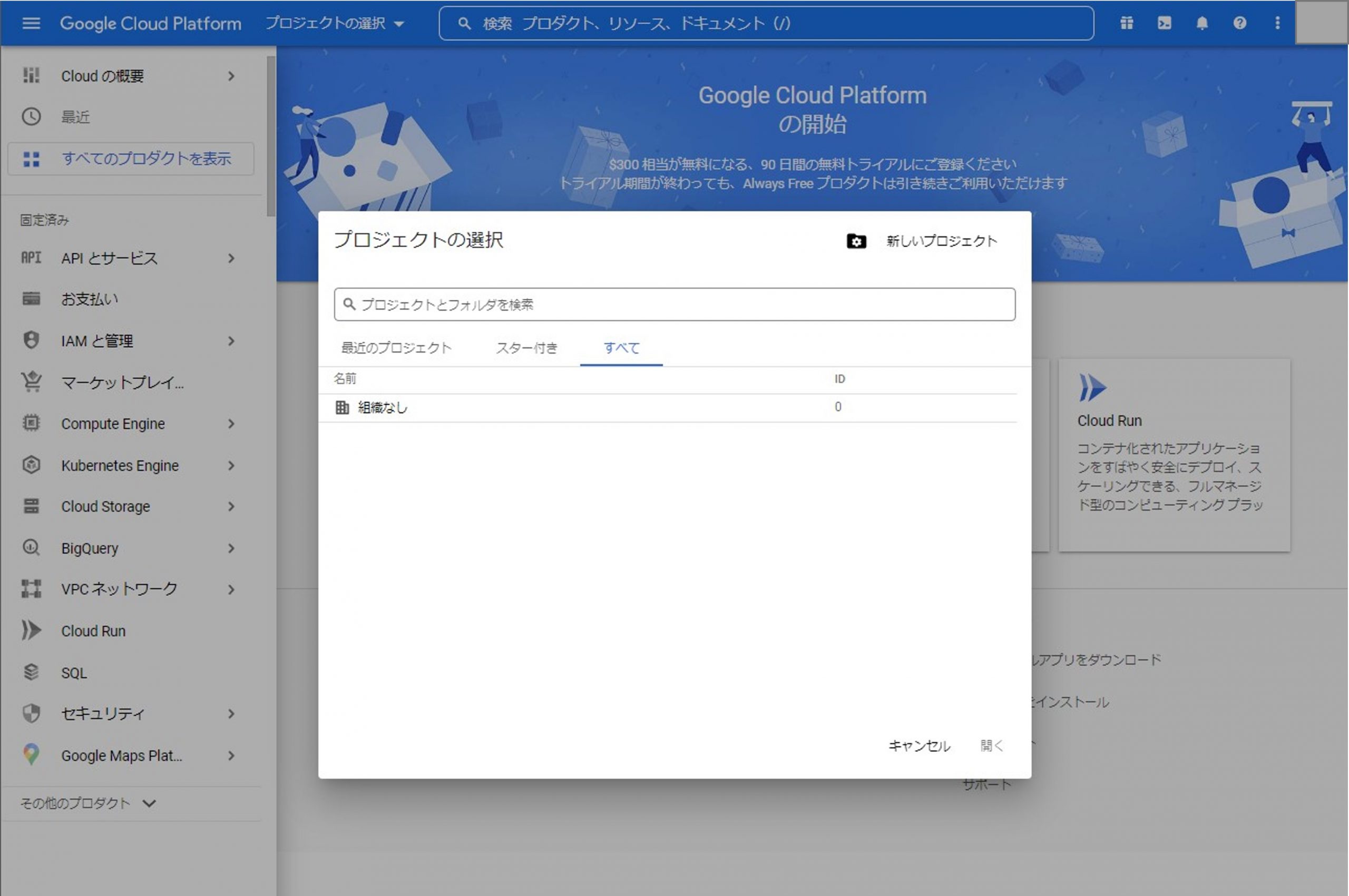This screenshot has height=896, width=1349.
Task: Click the API とサービス icon
Action: click(31, 258)
